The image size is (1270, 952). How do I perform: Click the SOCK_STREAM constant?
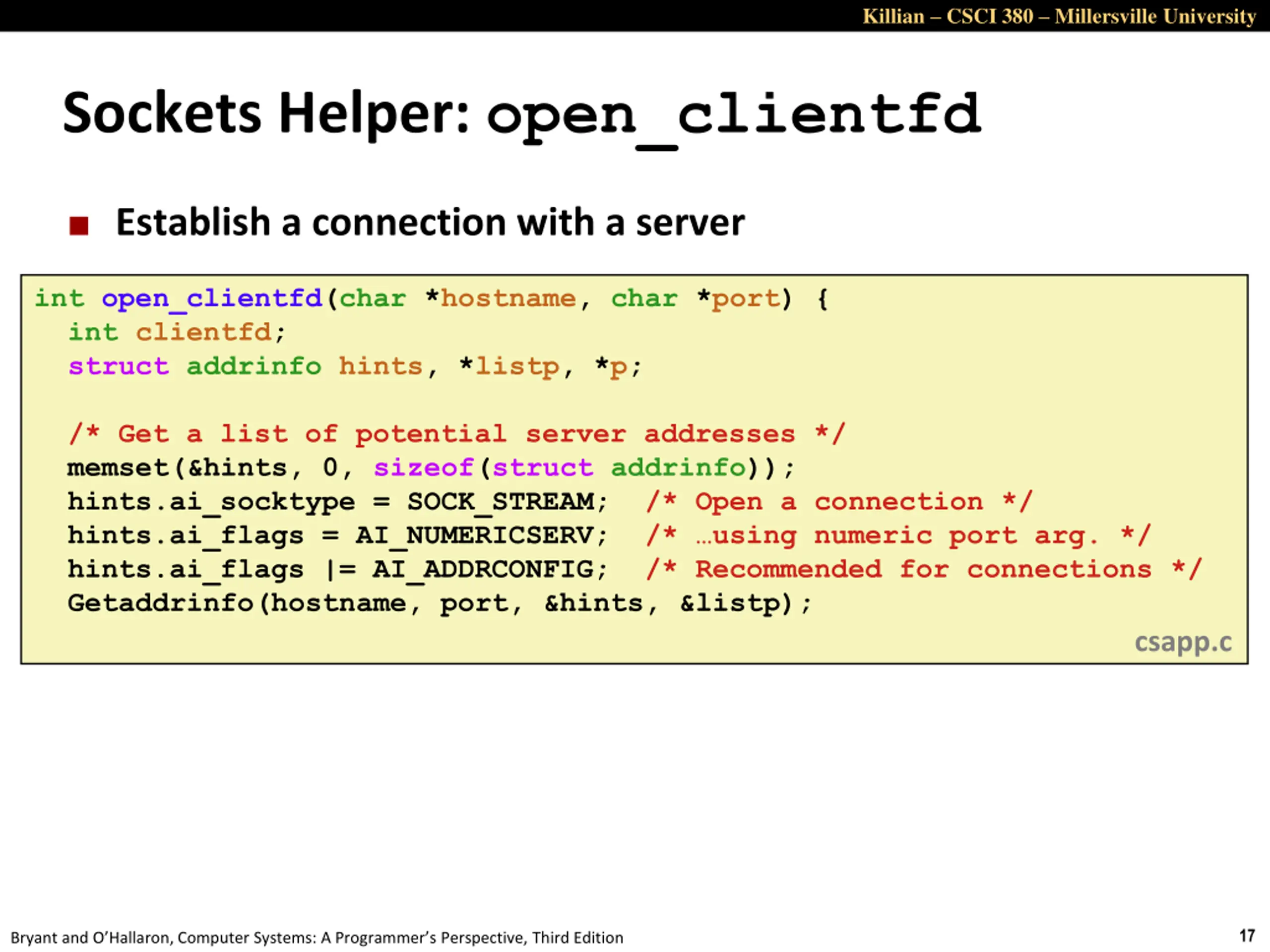coord(501,502)
